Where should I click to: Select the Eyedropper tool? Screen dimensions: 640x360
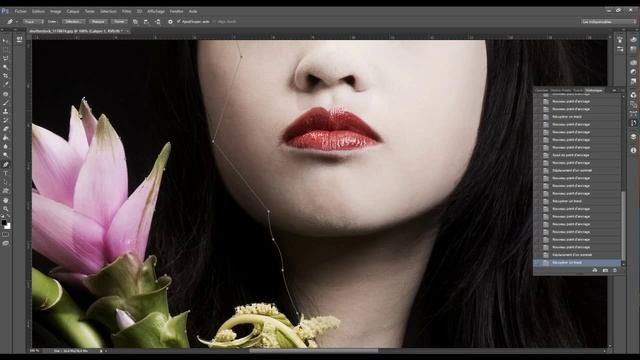5,84
